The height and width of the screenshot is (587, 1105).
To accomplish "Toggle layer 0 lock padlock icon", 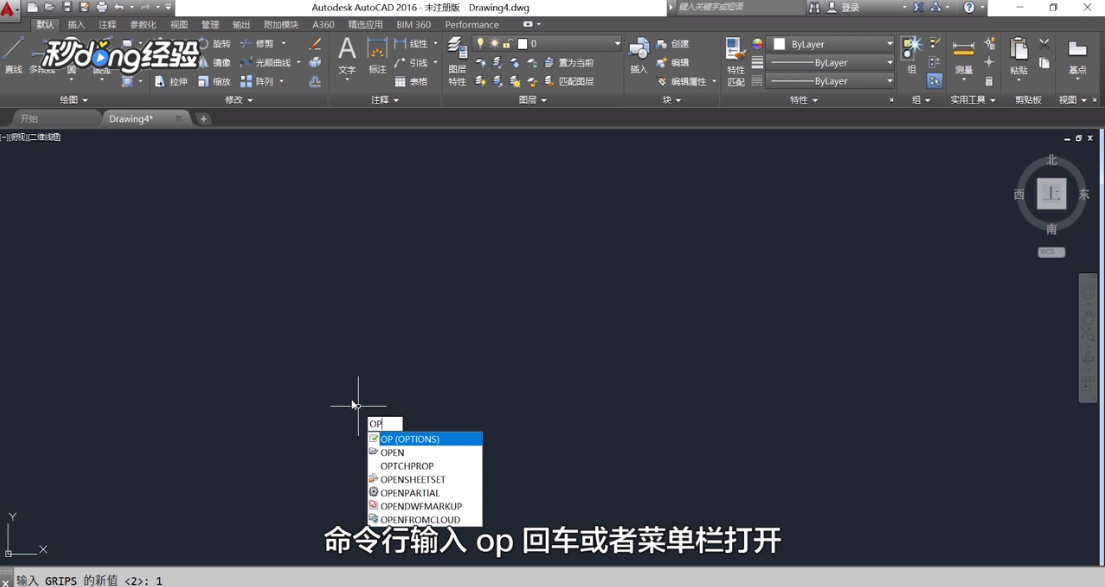I will [507, 44].
